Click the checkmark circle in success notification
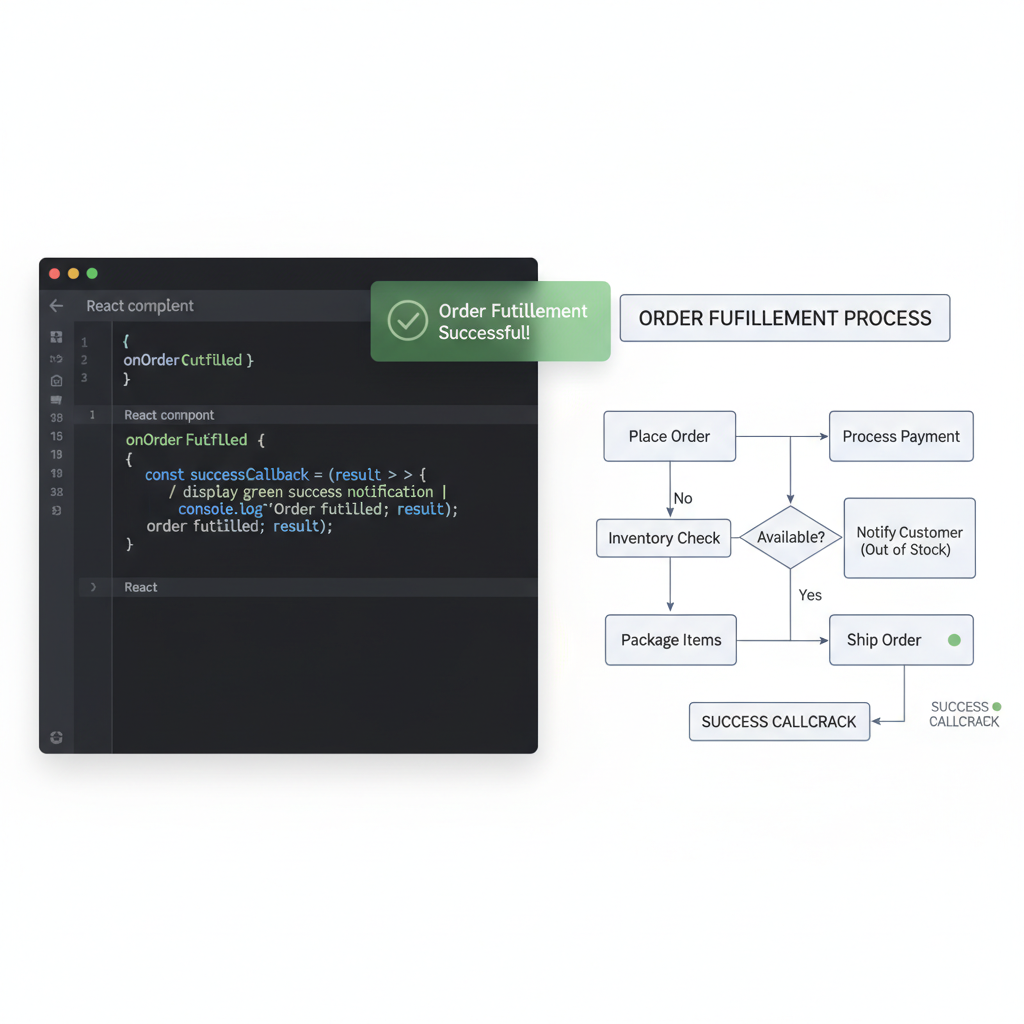Image resolution: width=1024 pixels, height=1024 pixels. pos(408,321)
